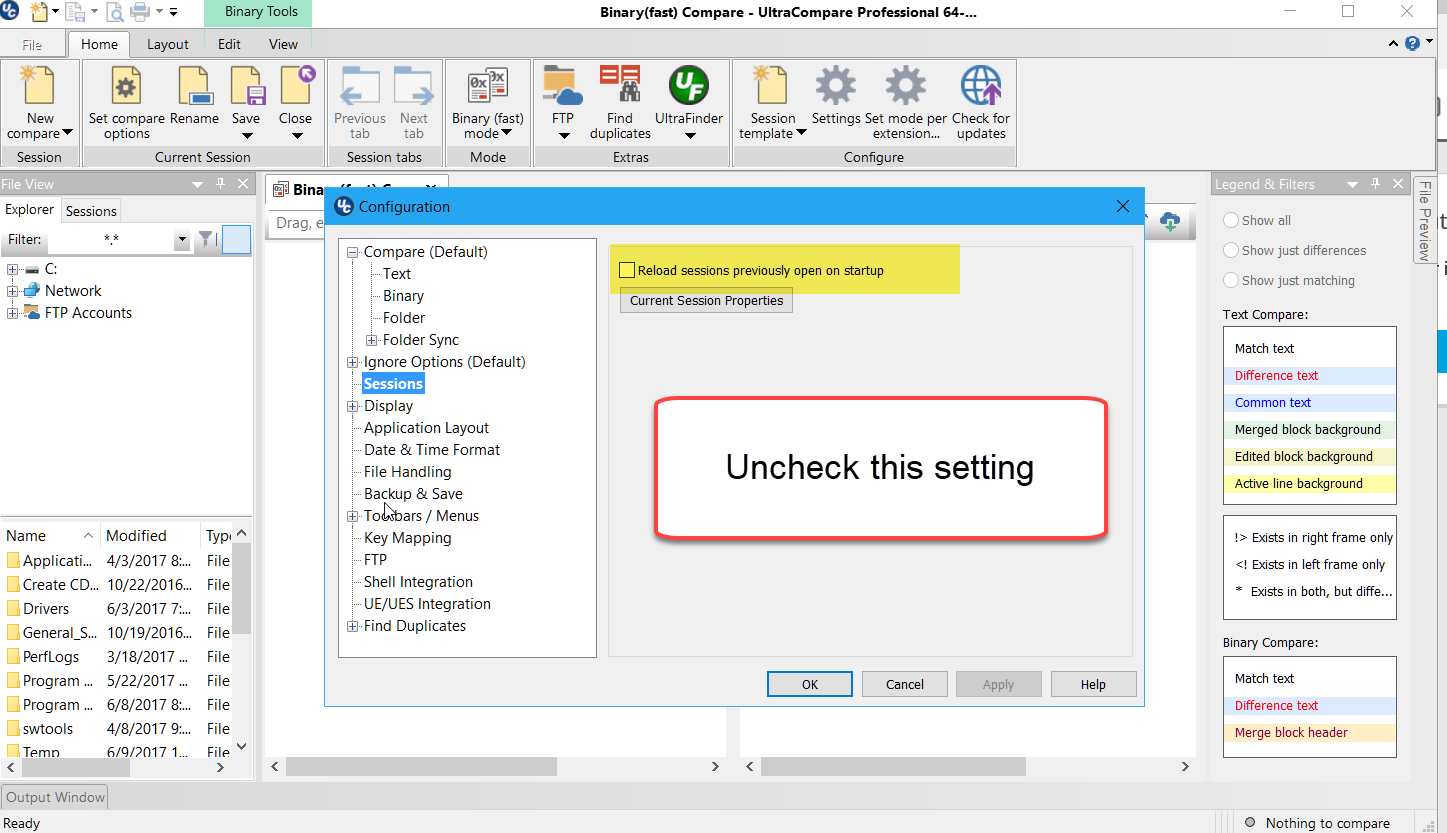The height and width of the screenshot is (833, 1447).
Task: Click Current Session Properties button
Action: point(706,300)
